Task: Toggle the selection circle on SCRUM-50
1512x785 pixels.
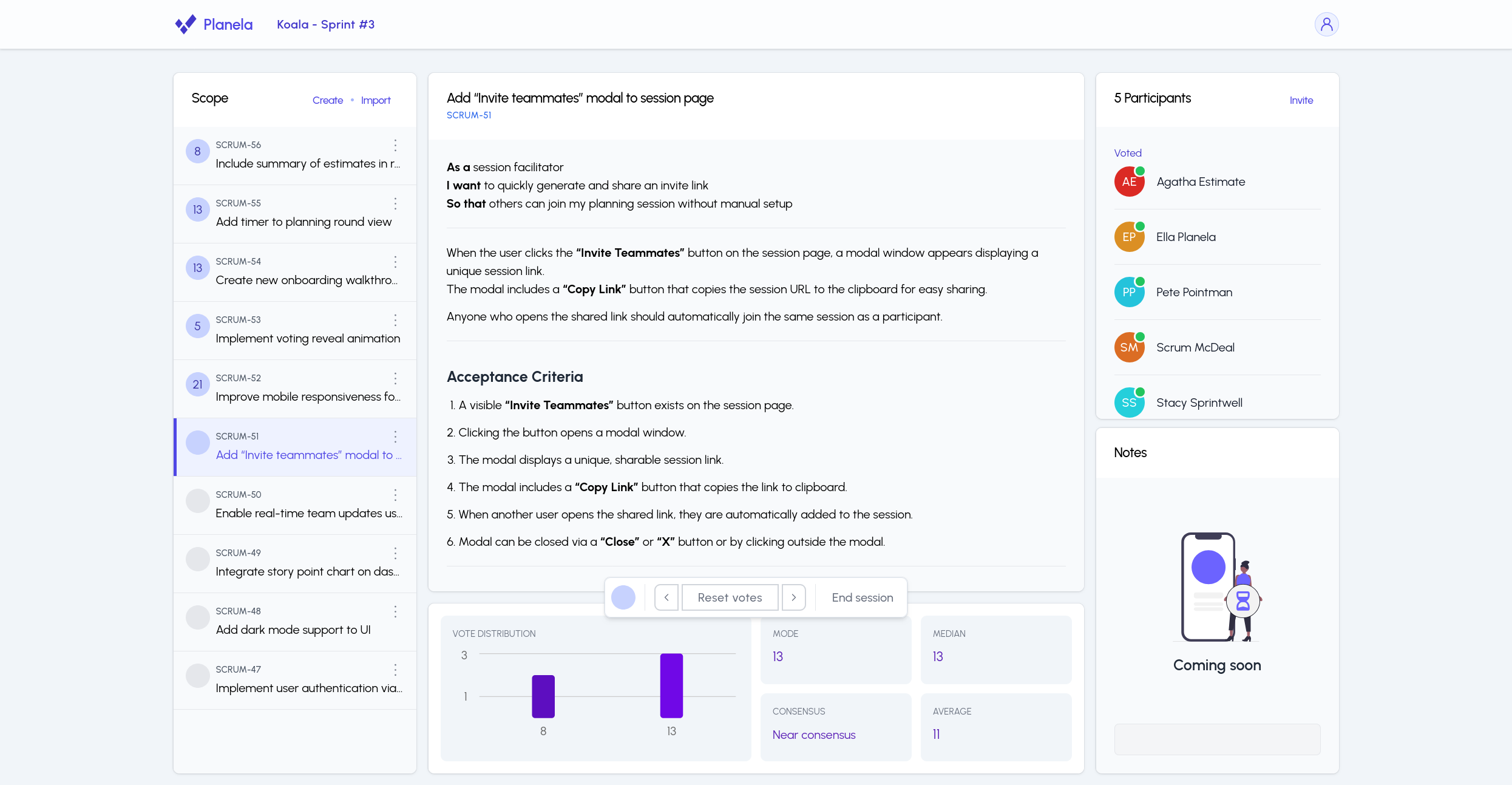Action: tap(197, 501)
